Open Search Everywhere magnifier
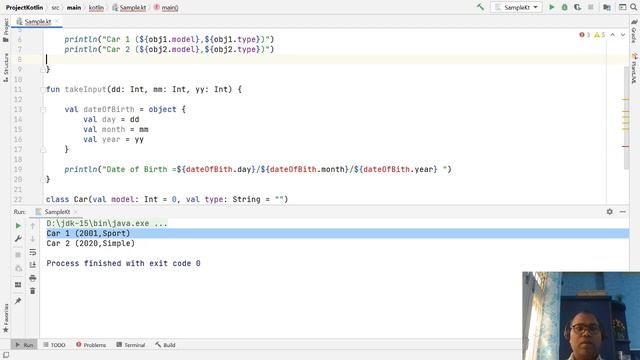Screen dimensions: 640x360 click(634, 7)
